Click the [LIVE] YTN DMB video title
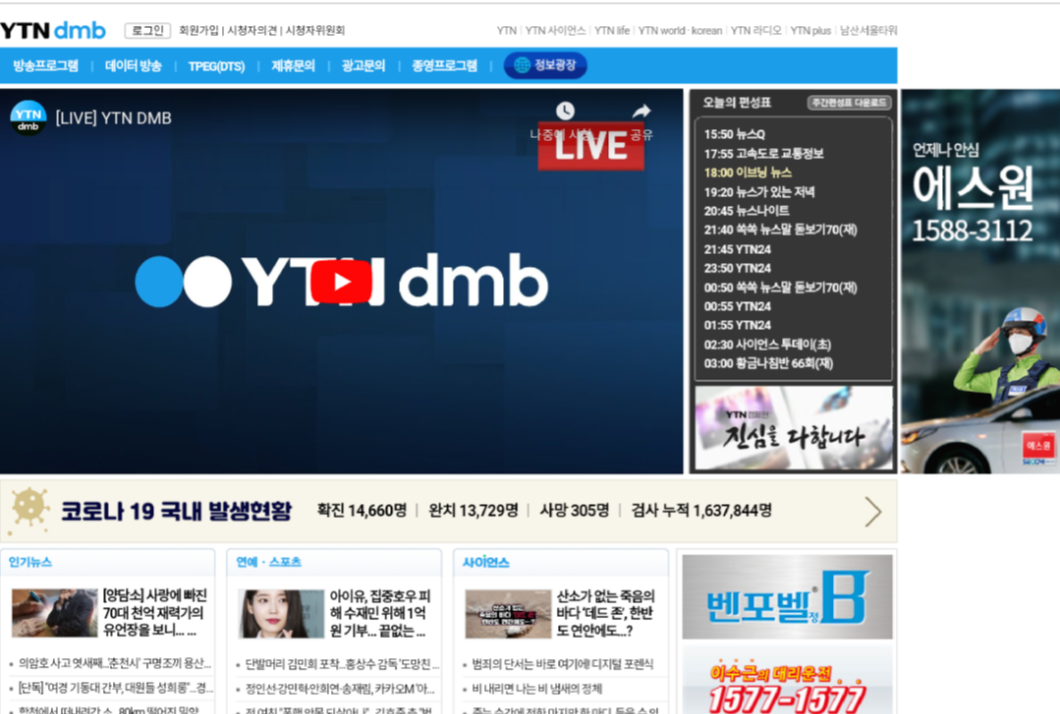Image resolution: width=1060 pixels, height=714 pixels. click(114, 118)
